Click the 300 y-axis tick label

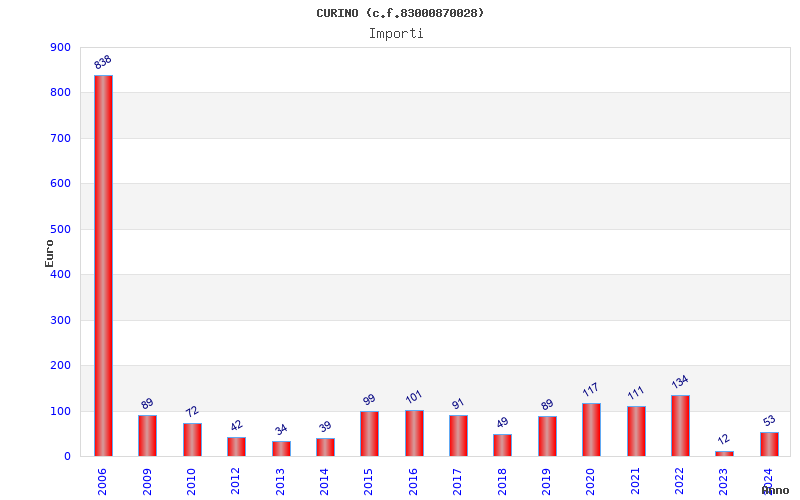pyautogui.click(x=60, y=320)
